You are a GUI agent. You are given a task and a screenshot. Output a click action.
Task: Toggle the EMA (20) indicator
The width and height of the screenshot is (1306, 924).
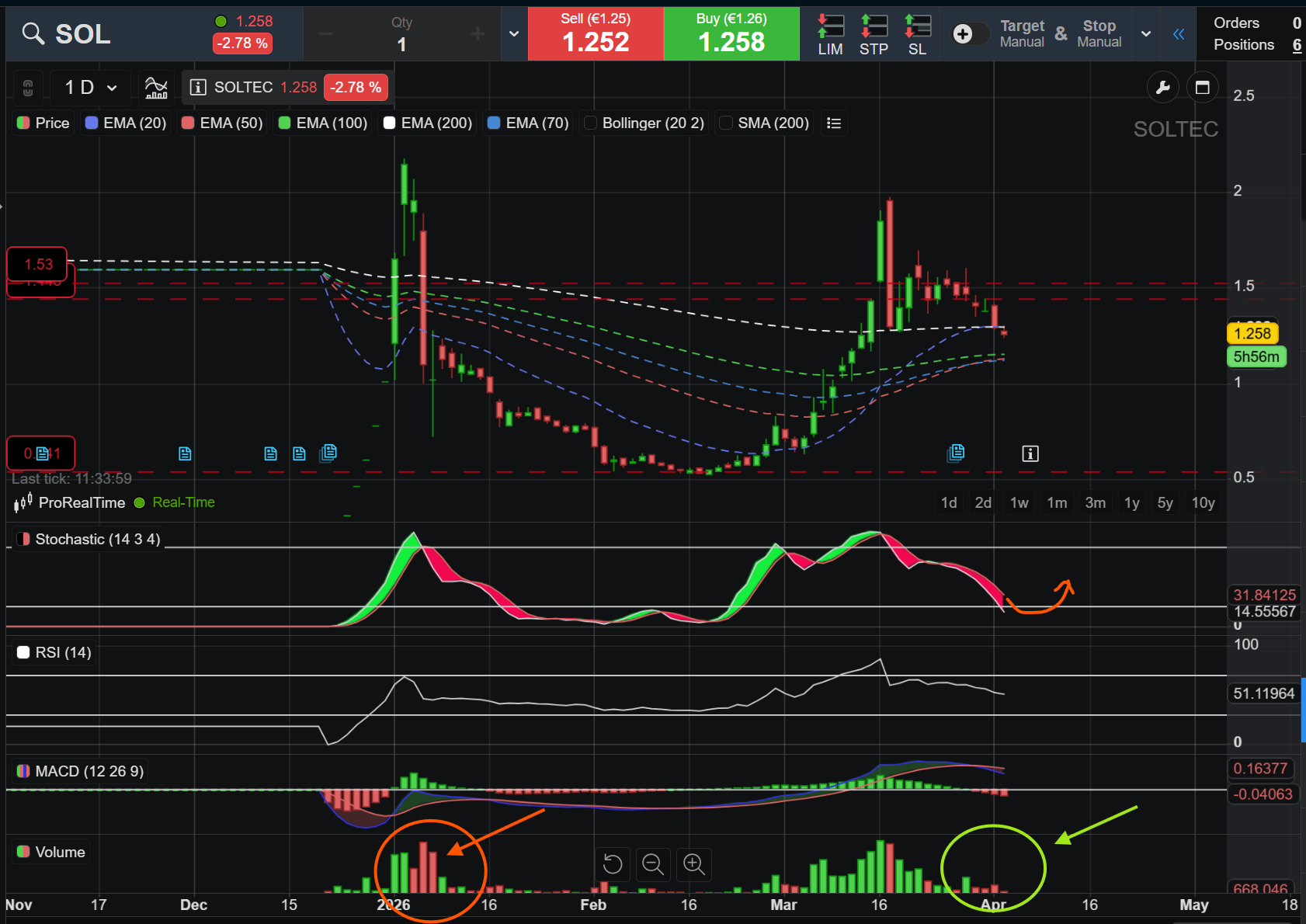126,123
